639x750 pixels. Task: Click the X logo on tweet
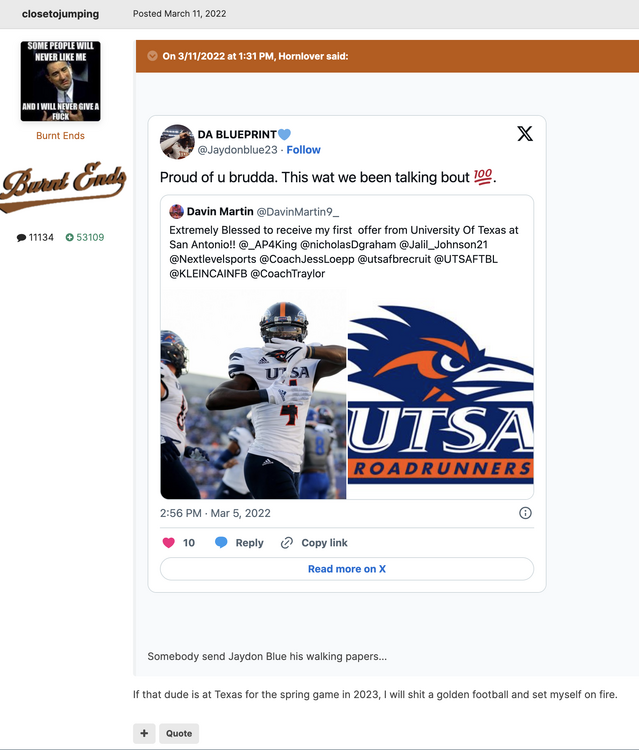tap(525, 133)
